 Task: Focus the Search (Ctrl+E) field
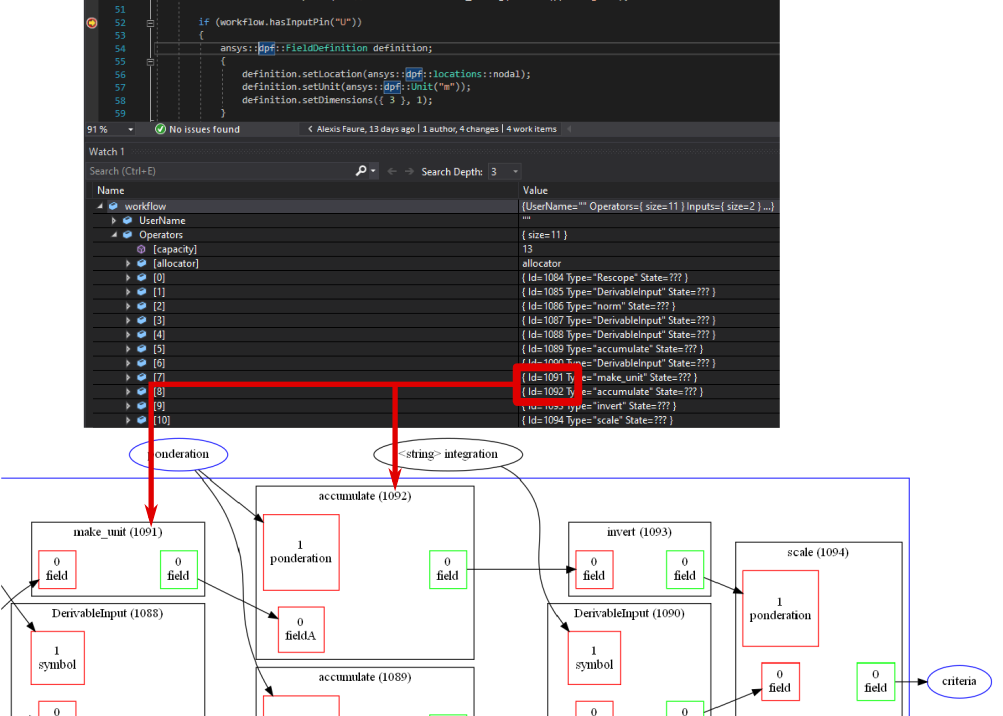point(219,171)
